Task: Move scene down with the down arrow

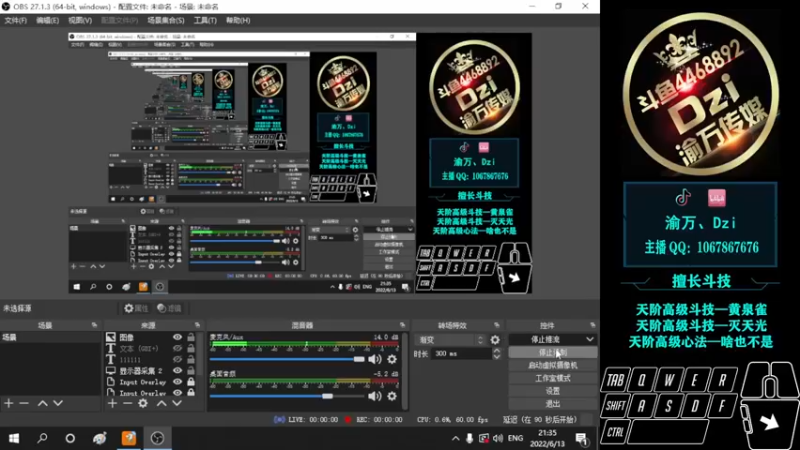Action: tap(58, 404)
